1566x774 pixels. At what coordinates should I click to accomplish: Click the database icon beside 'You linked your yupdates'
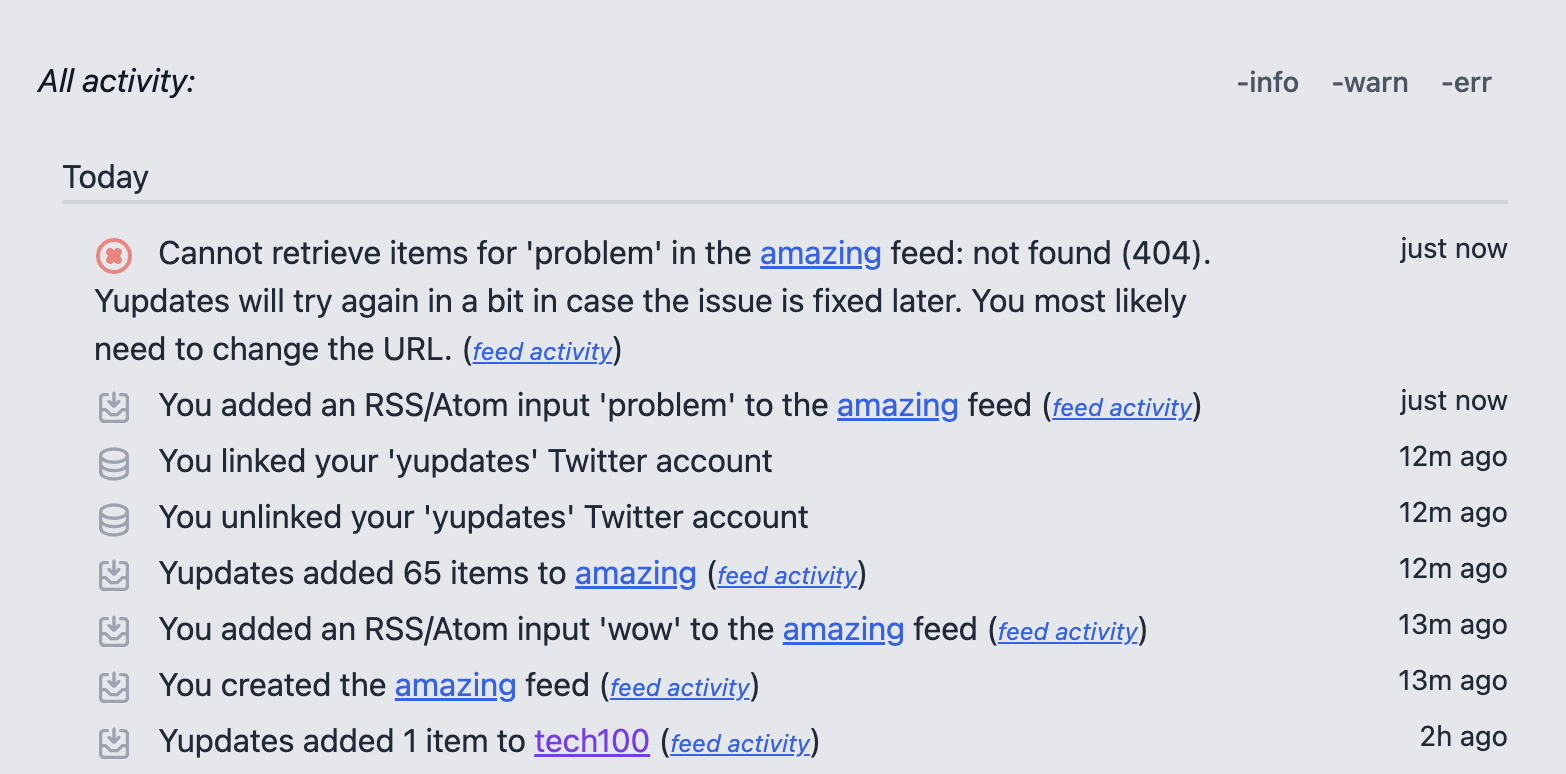[114, 463]
